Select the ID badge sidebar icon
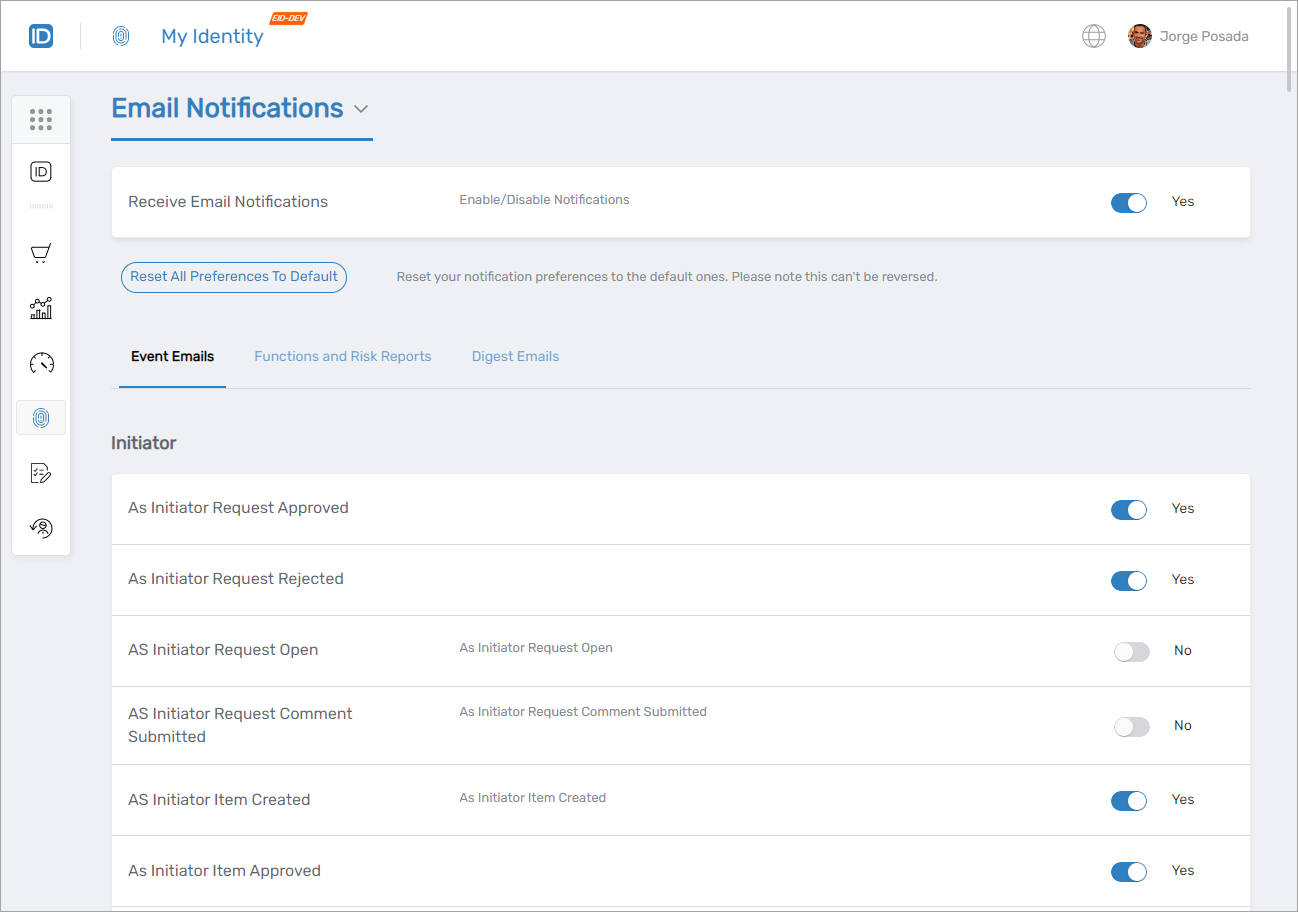Viewport: 1298px width, 912px height. pyautogui.click(x=41, y=171)
